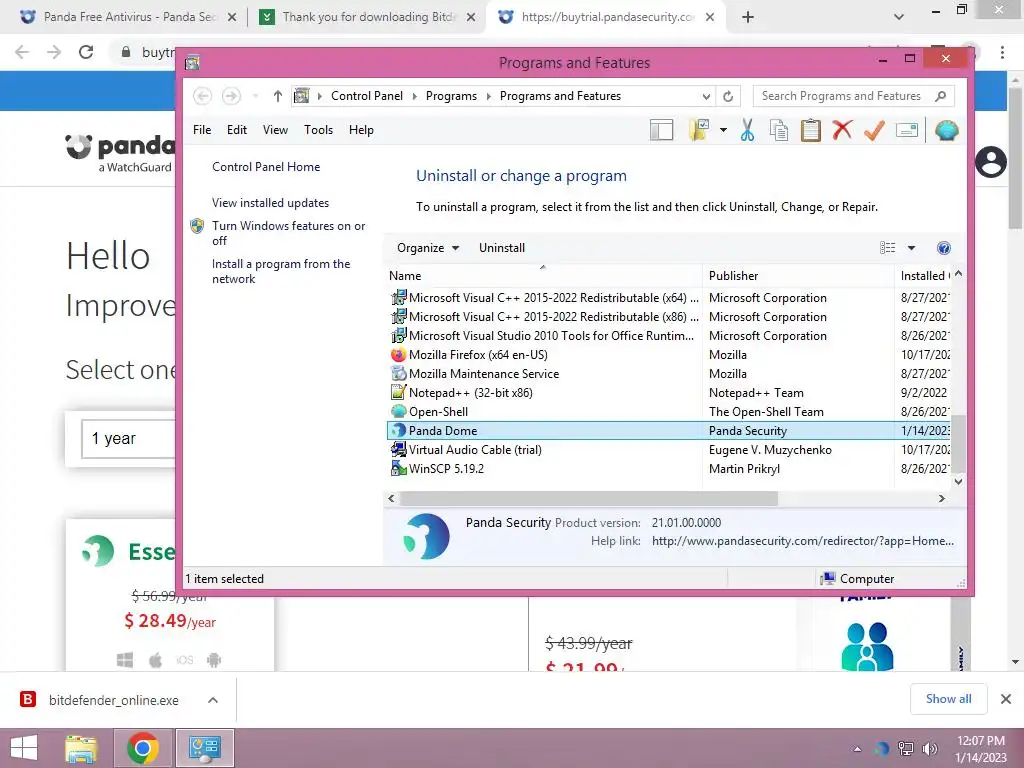The height and width of the screenshot is (768, 1024).
Task: Open the File menu
Action: point(202,130)
